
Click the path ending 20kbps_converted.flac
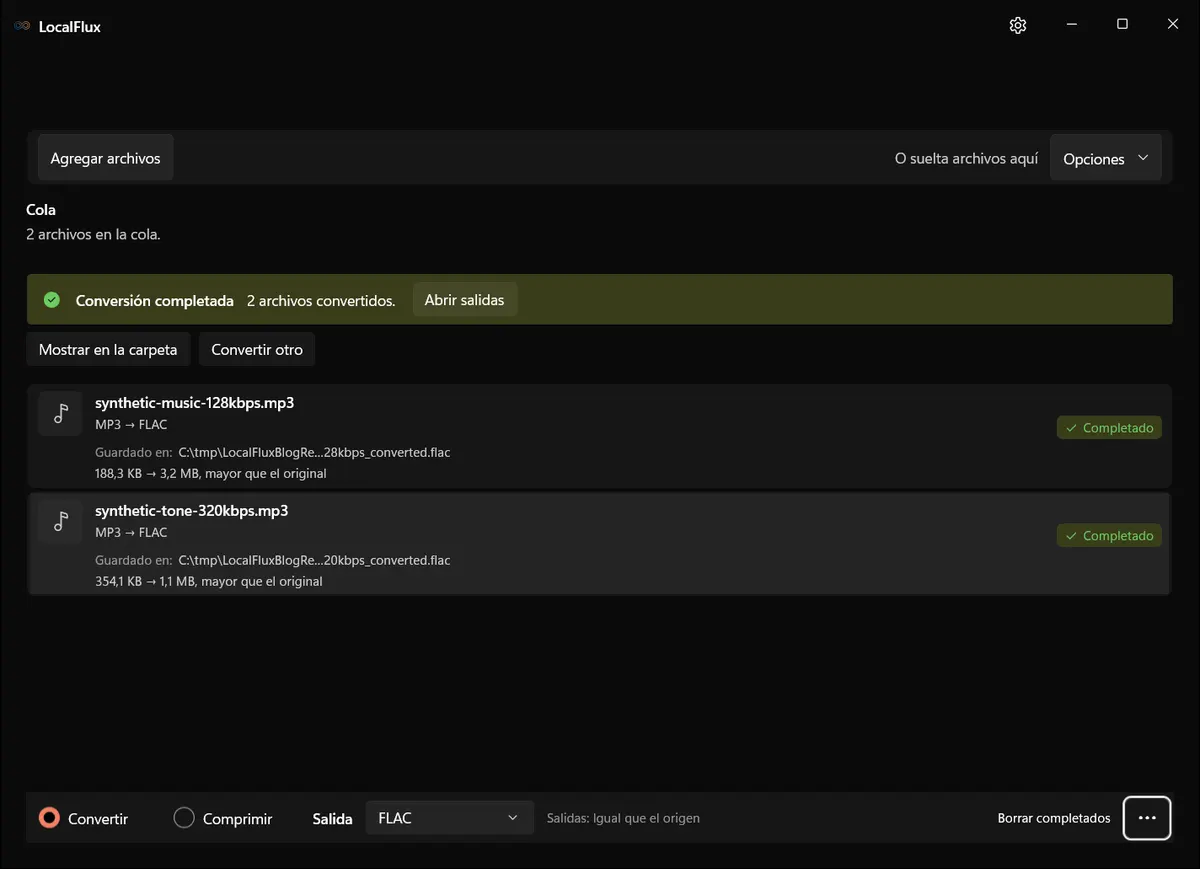pos(315,561)
